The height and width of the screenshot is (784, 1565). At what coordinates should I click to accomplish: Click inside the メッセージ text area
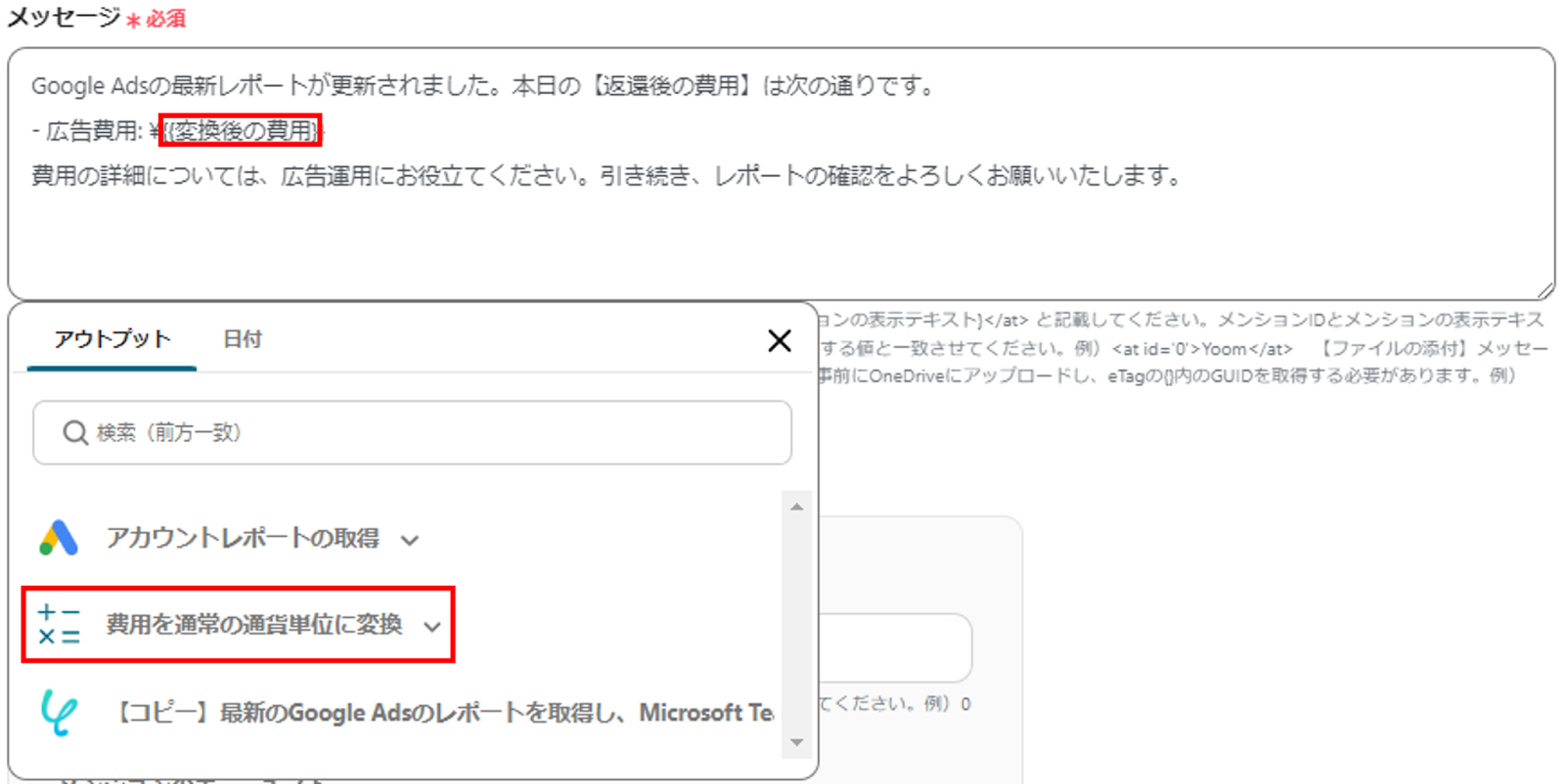click(x=781, y=173)
